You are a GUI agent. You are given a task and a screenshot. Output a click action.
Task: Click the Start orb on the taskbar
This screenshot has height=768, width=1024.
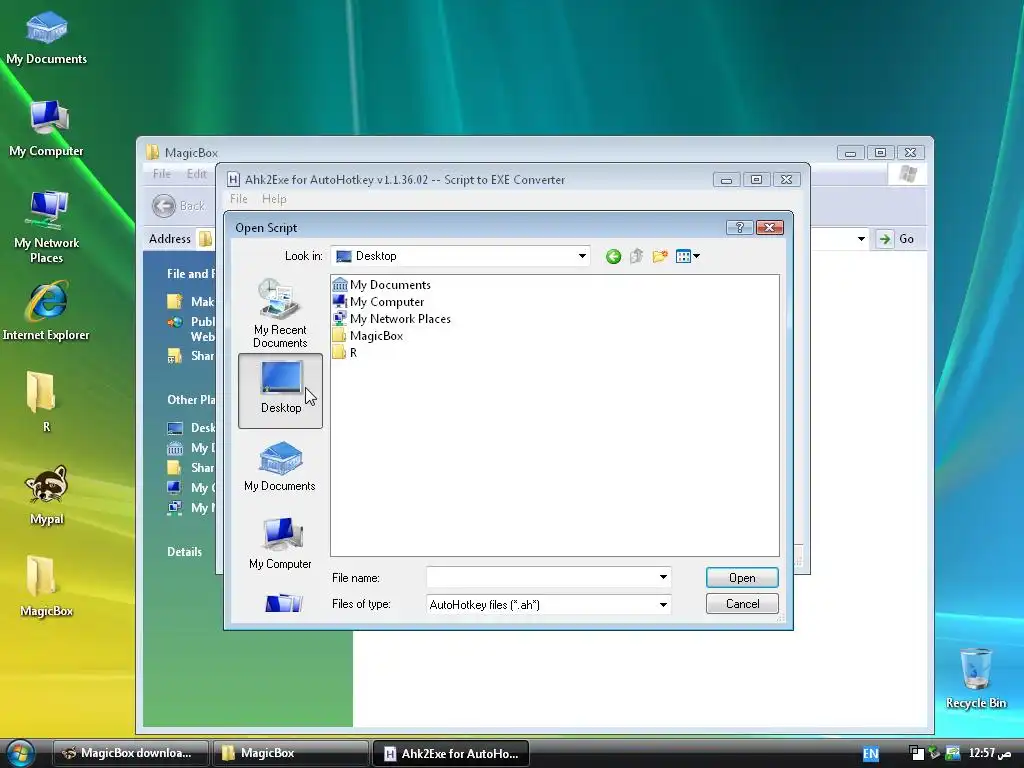point(20,753)
